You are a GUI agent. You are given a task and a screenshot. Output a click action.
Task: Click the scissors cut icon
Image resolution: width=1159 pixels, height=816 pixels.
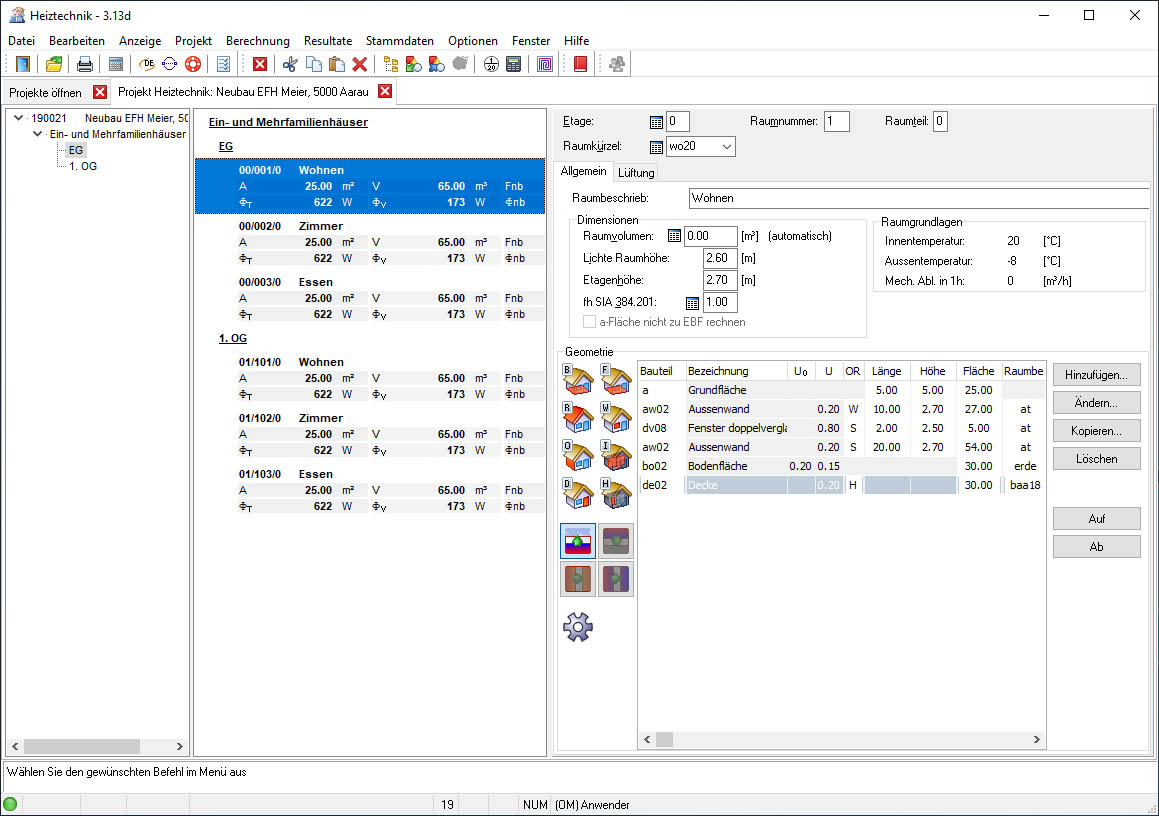[x=290, y=64]
